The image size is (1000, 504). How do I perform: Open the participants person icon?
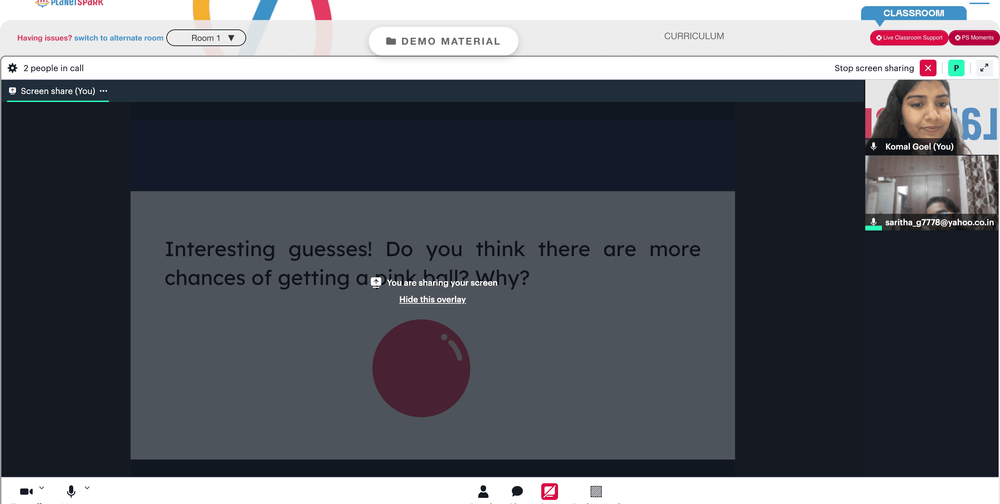[483, 491]
